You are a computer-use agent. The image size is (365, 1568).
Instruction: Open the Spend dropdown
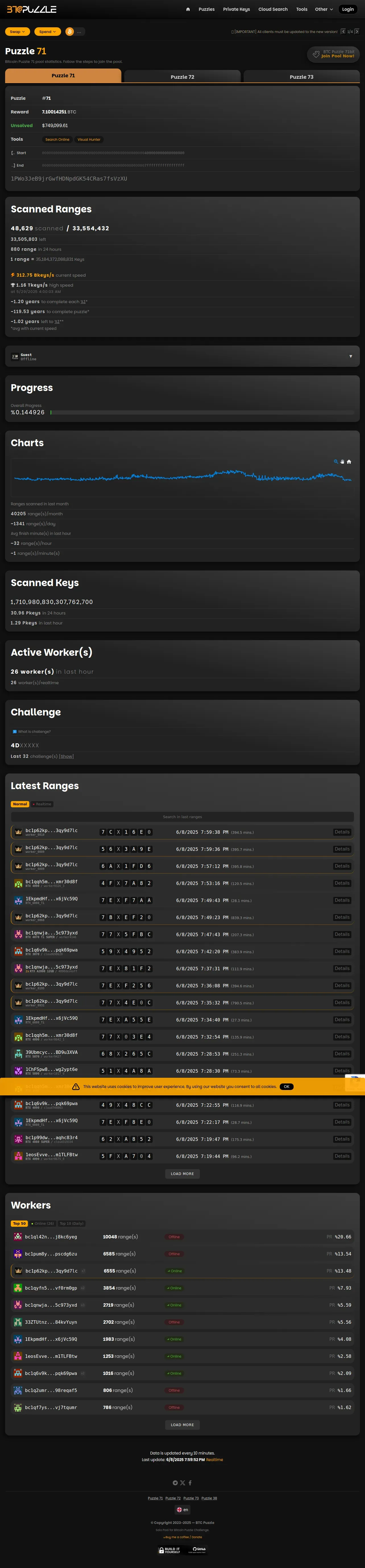coord(47,32)
